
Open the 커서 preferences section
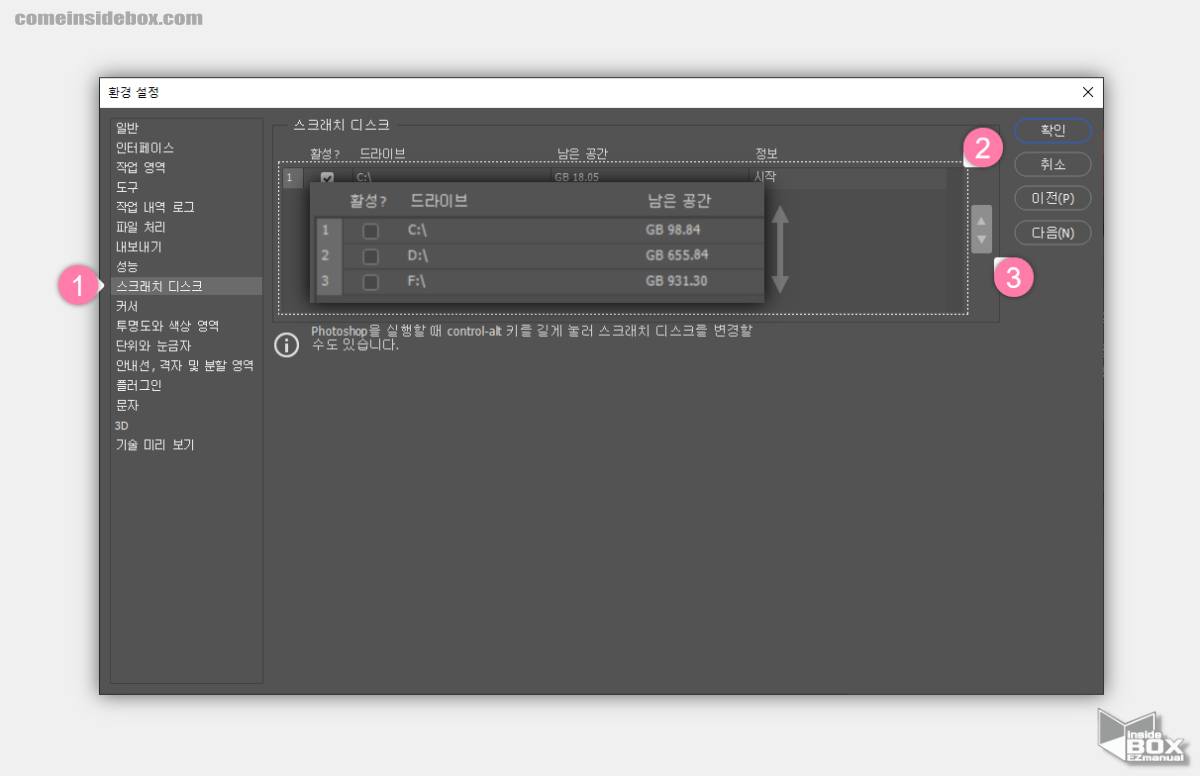(x=128, y=306)
